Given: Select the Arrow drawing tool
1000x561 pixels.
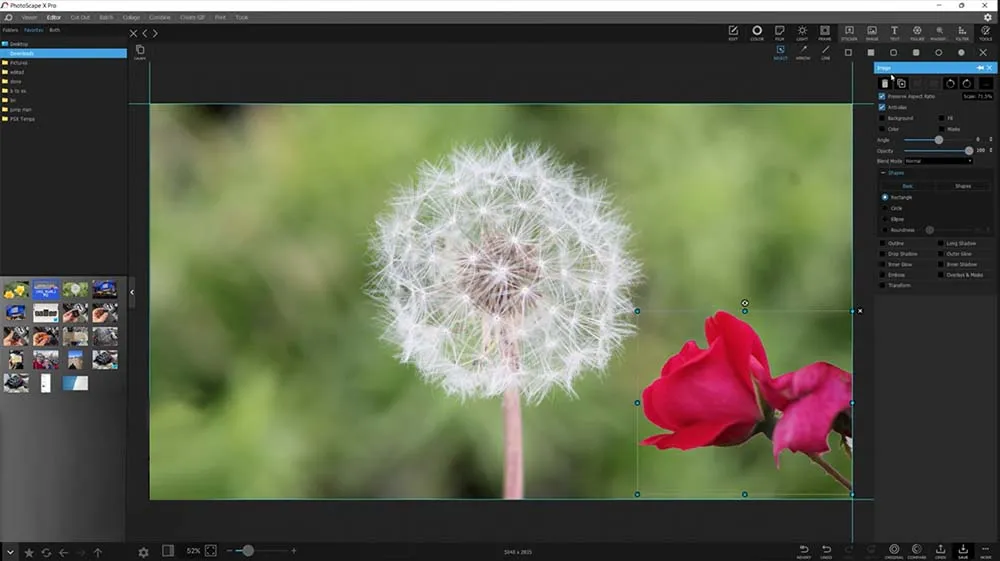Looking at the screenshot, I should coord(802,52).
